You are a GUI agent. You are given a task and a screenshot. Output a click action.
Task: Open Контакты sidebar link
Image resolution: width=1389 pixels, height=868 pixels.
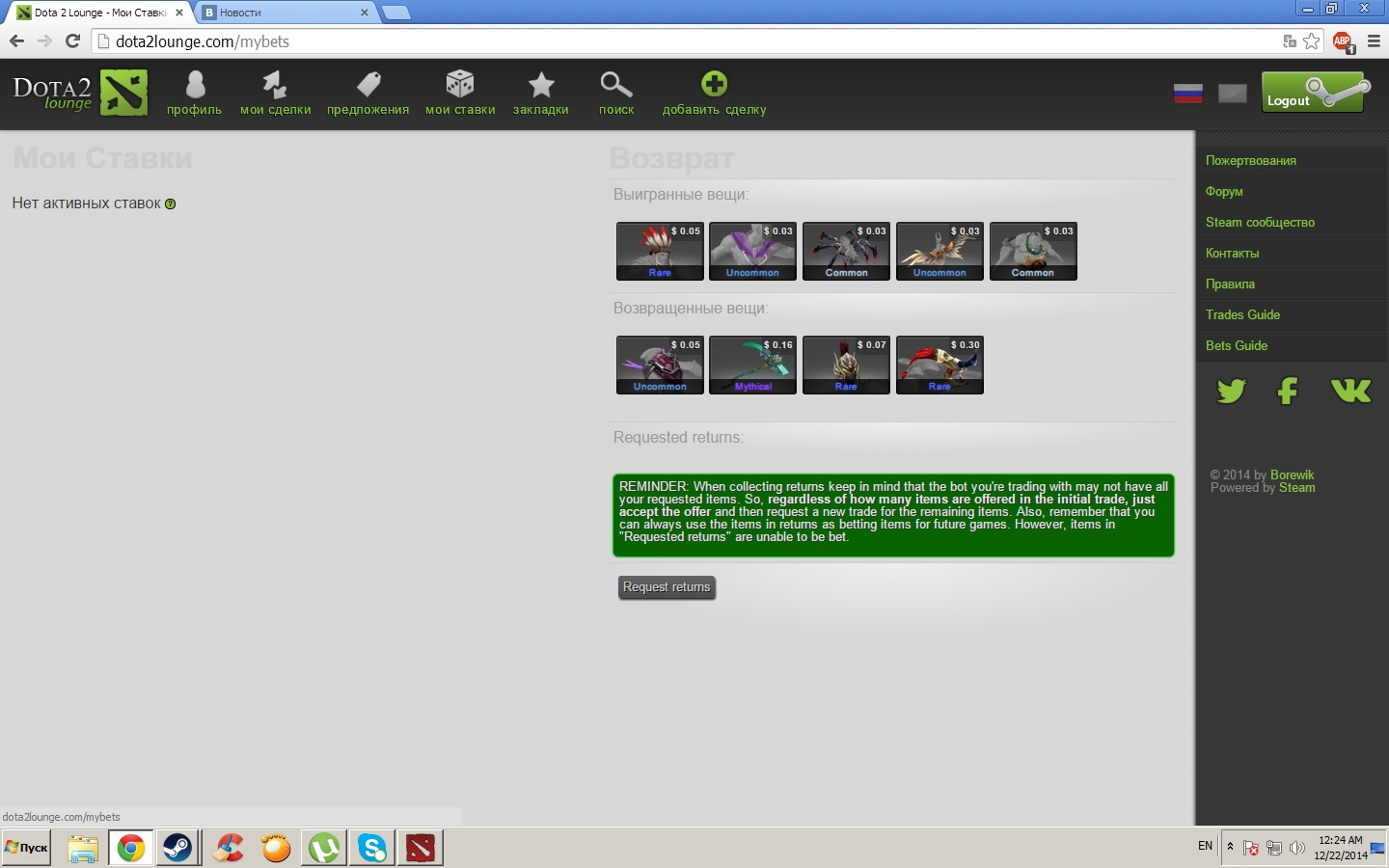point(1232,253)
